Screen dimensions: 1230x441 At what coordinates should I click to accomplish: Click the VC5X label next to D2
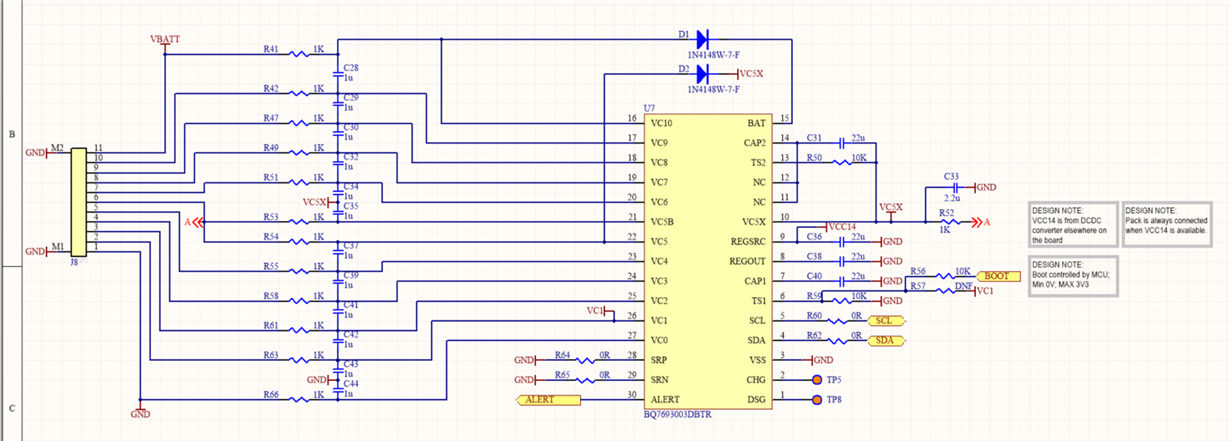tap(750, 74)
